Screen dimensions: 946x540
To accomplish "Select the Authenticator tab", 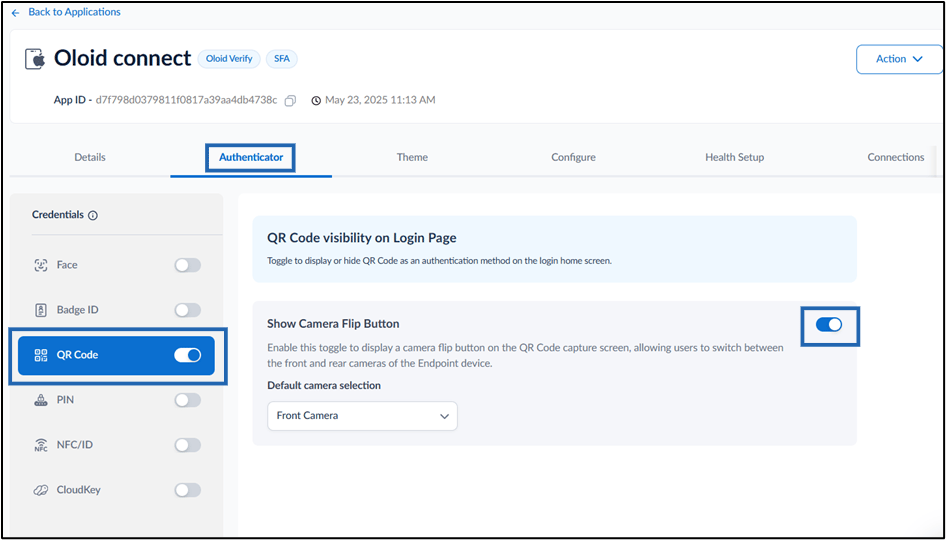I will click(251, 157).
